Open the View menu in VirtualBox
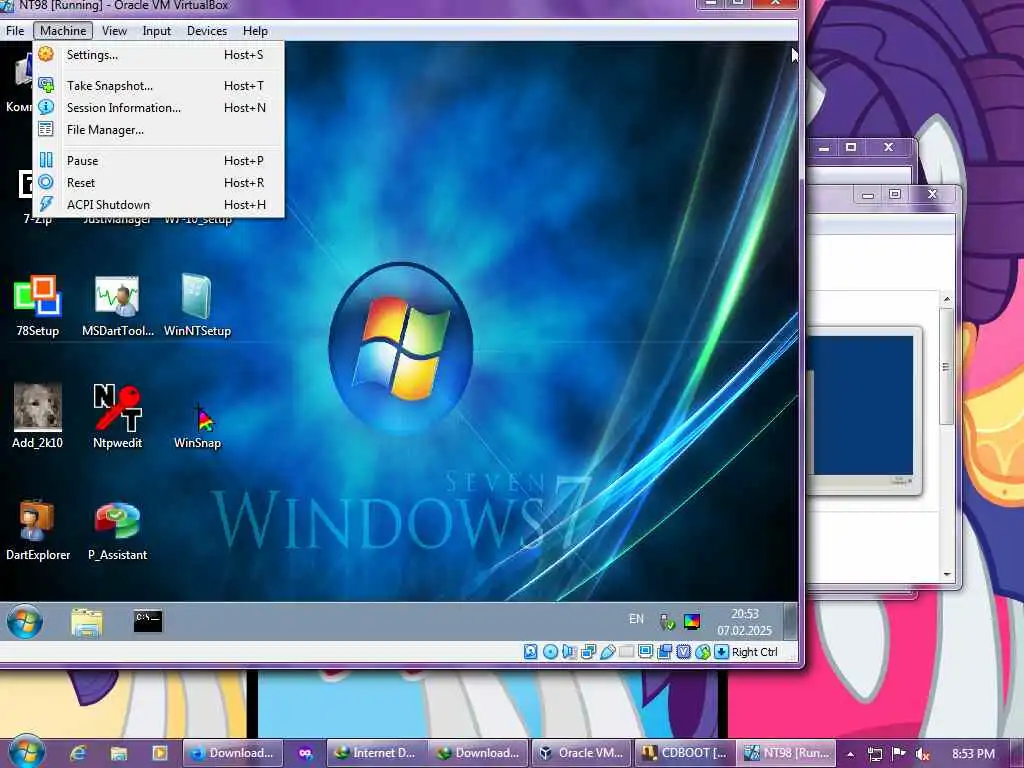 pos(114,31)
